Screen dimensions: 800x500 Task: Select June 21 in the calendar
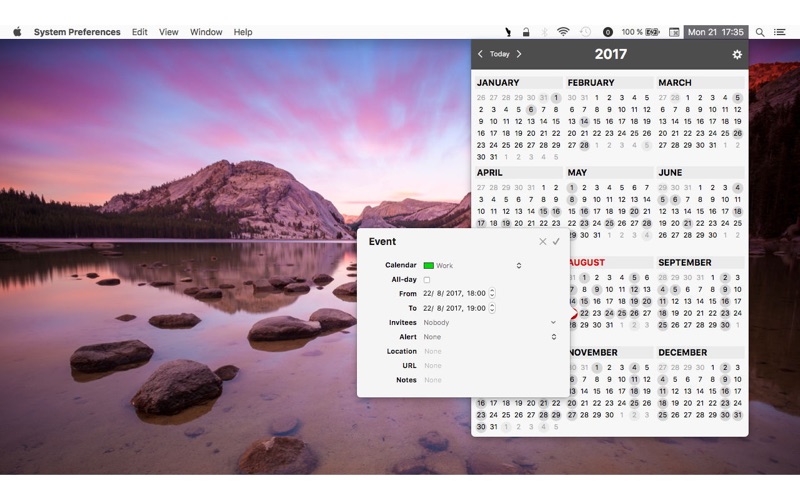point(687,223)
